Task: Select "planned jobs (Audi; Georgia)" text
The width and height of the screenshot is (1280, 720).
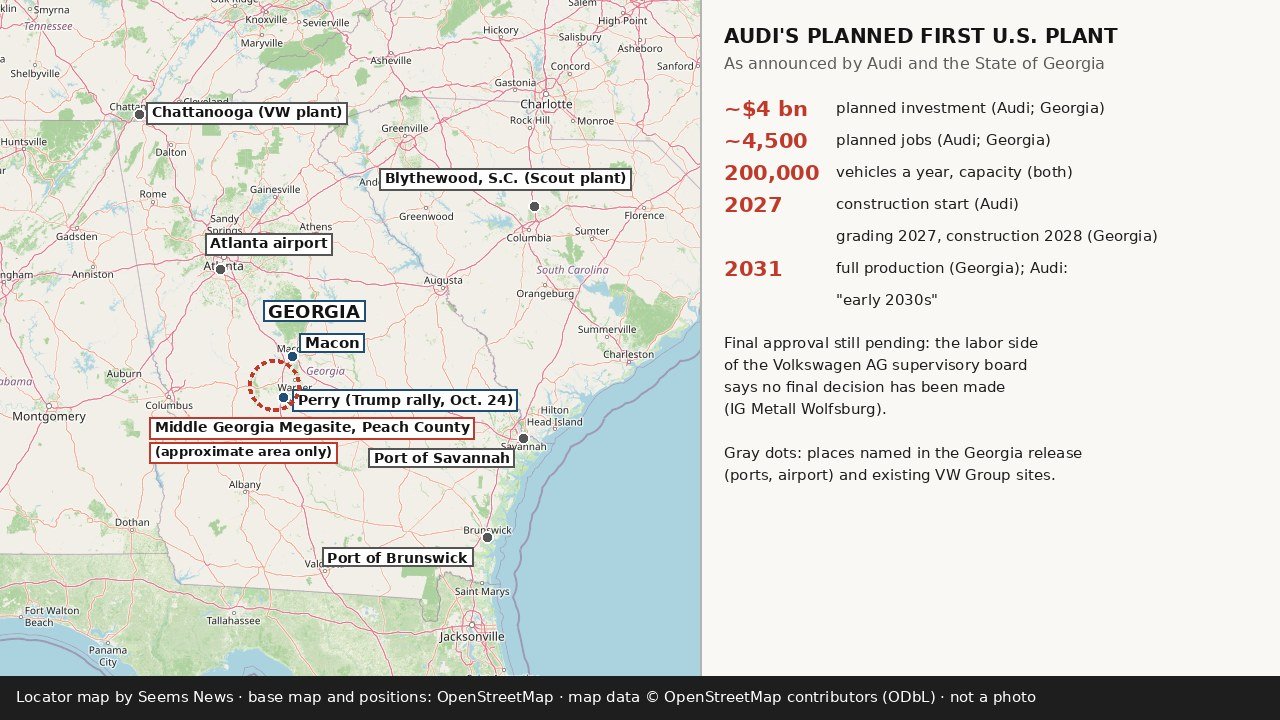Action: [943, 140]
